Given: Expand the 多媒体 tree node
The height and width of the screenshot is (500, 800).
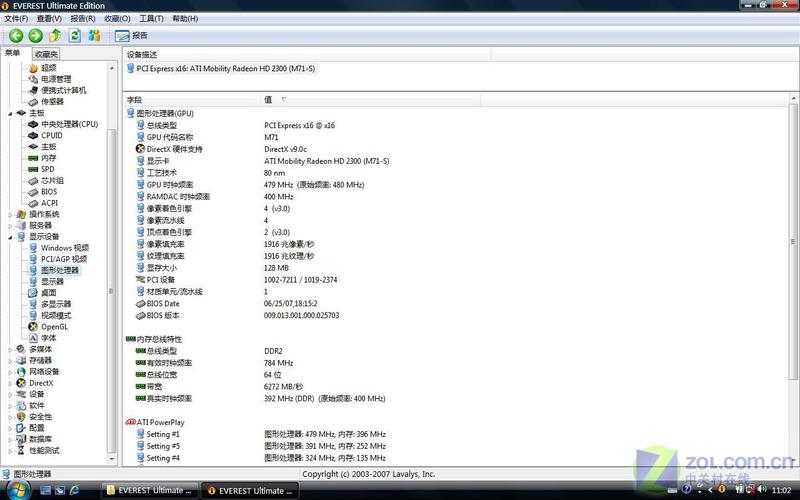Looking at the screenshot, I should 10,349.
